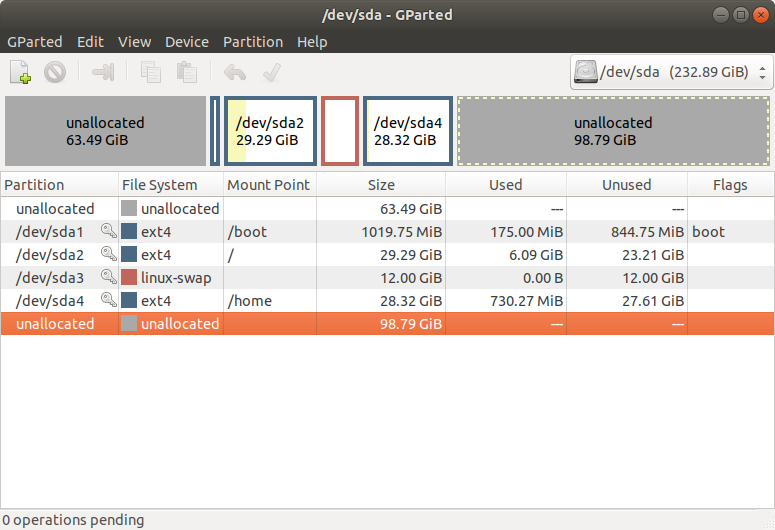Select the red swap partition block in disk map
This screenshot has width=775, height=530.
(x=340, y=131)
